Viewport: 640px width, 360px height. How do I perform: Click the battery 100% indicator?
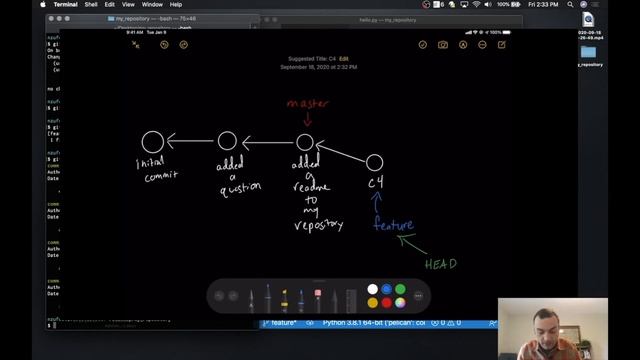[509, 4]
